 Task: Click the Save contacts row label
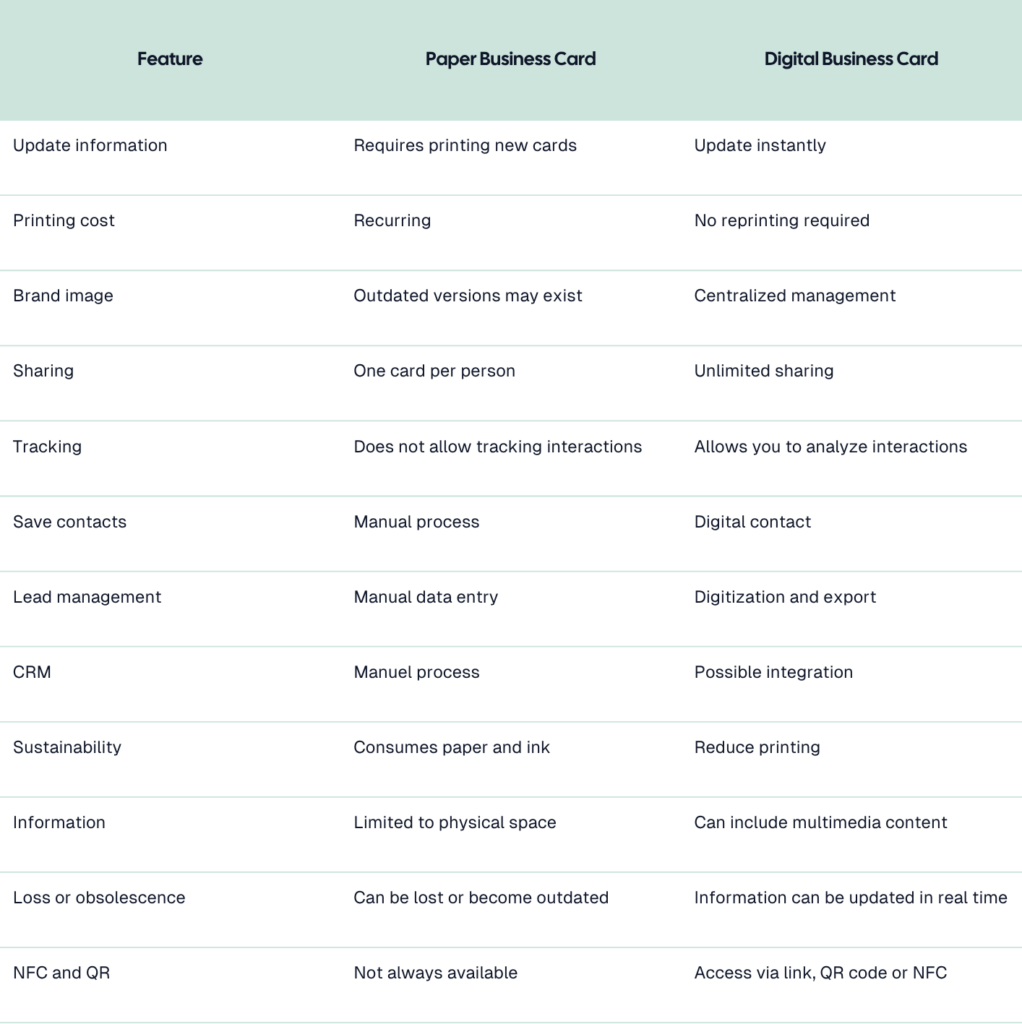tap(70, 522)
